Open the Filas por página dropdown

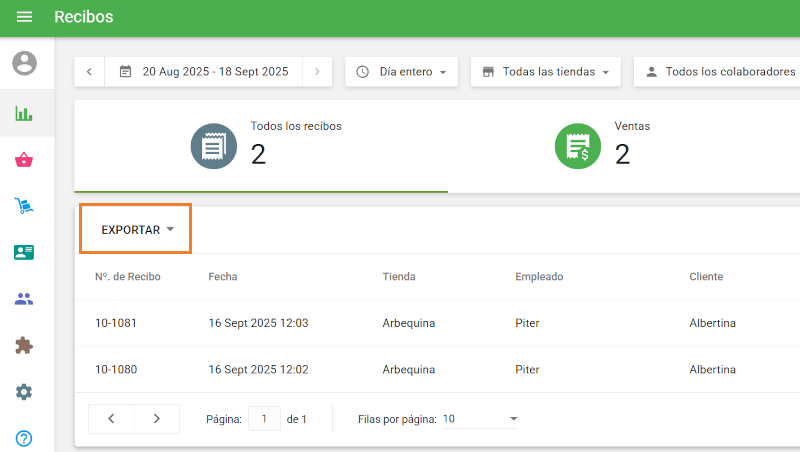click(x=480, y=419)
